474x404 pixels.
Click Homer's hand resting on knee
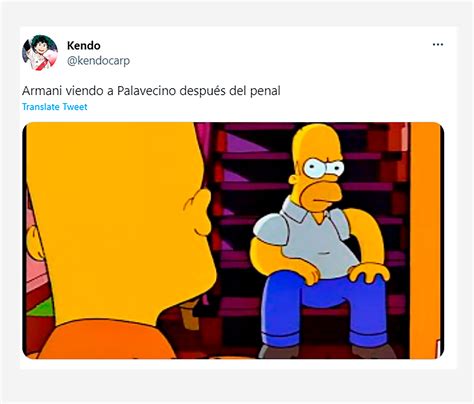(x=368, y=272)
